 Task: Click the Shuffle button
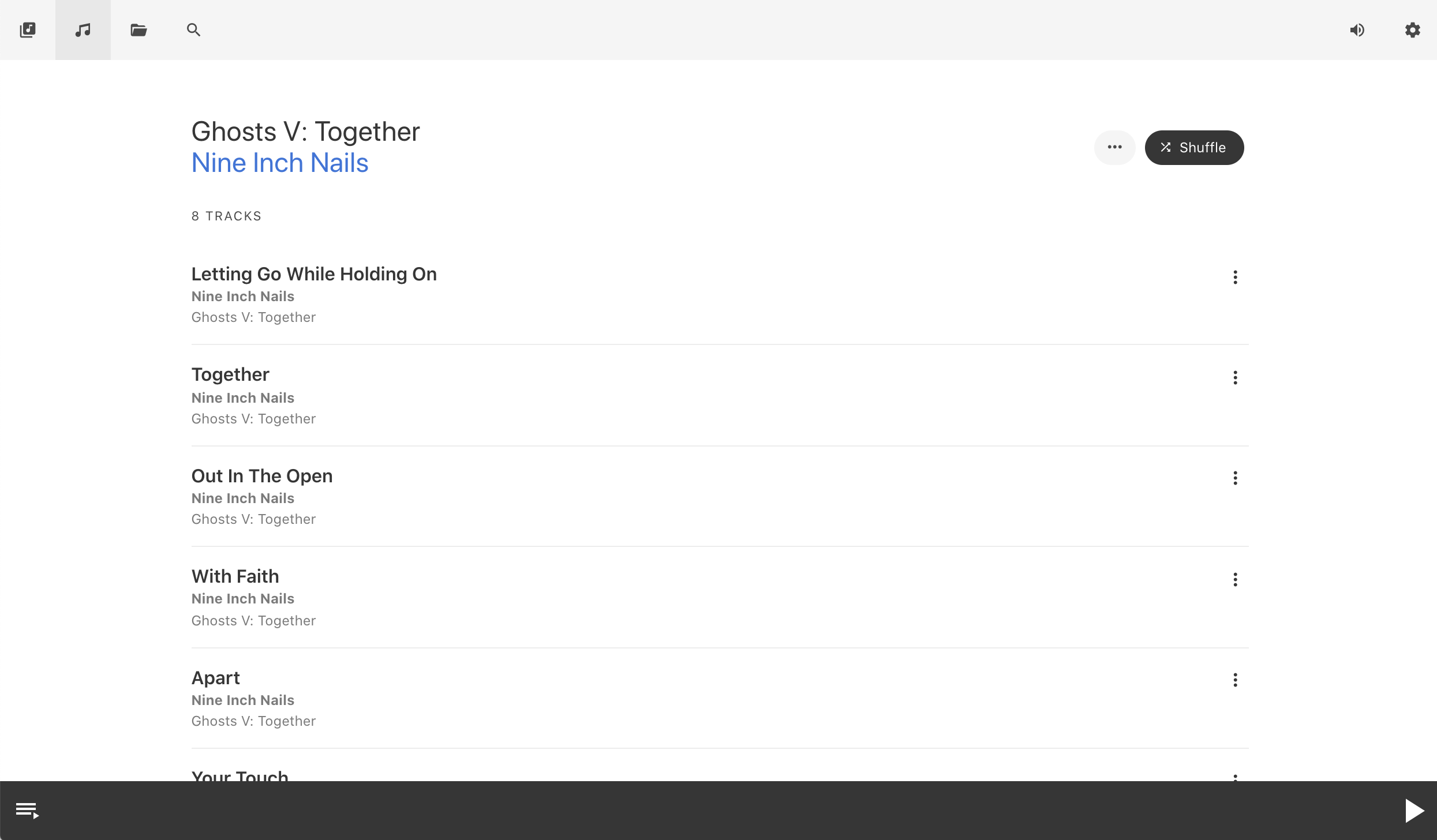[x=1194, y=147]
